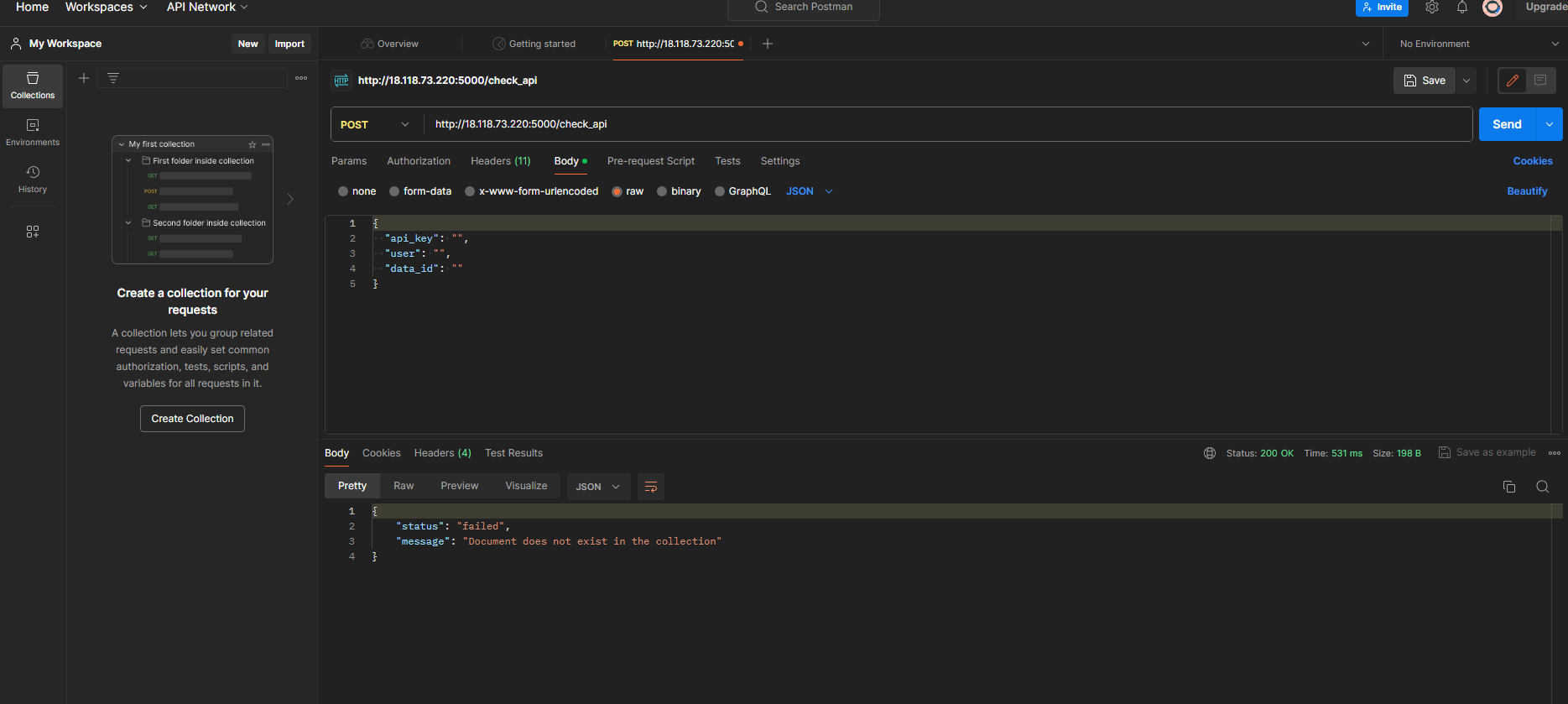Screen dimensions: 1568x704
Task: Open the Collections sidebar panel
Action: 33,86
